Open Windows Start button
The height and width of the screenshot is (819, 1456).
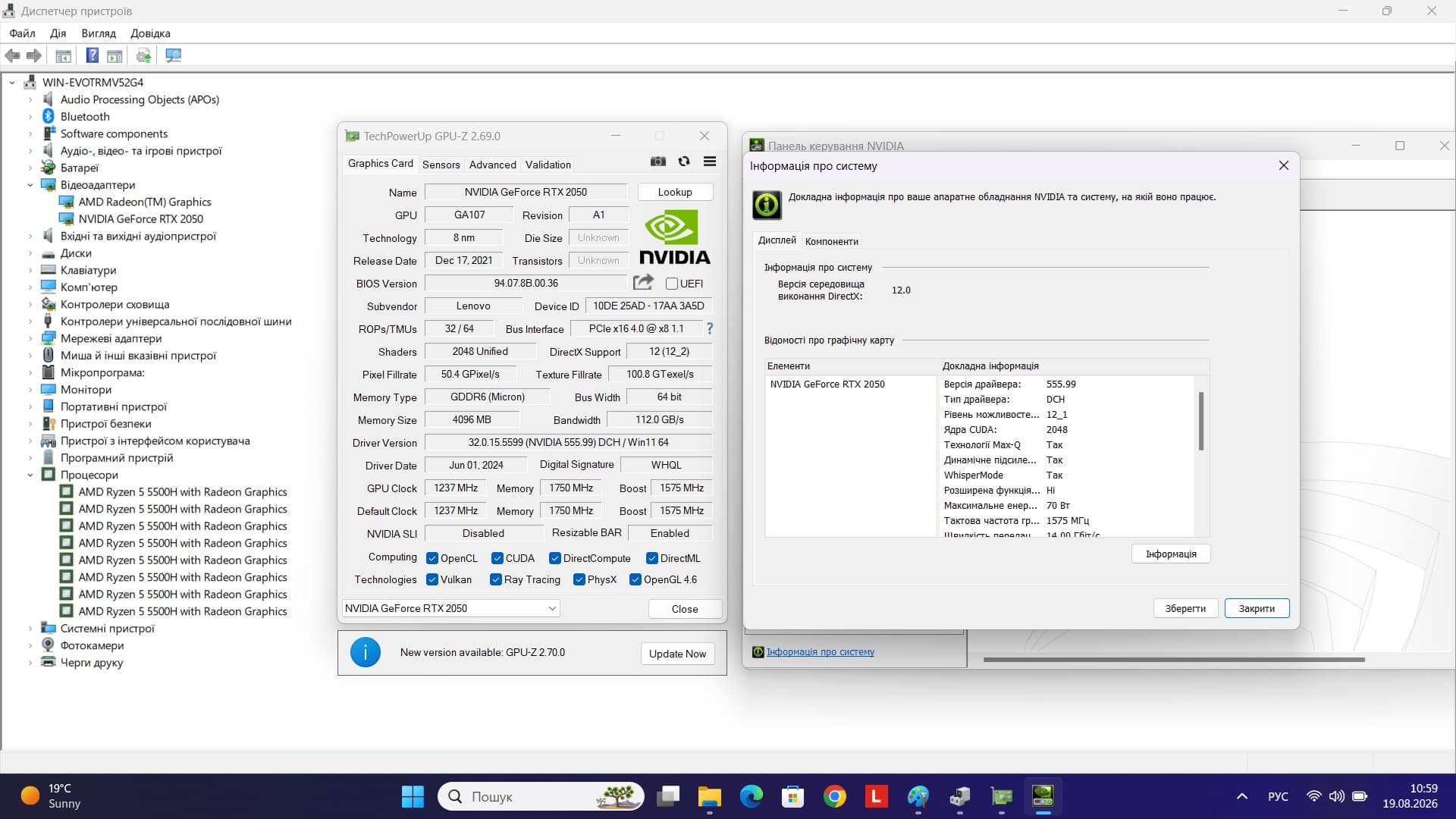click(x=413, y=796)
